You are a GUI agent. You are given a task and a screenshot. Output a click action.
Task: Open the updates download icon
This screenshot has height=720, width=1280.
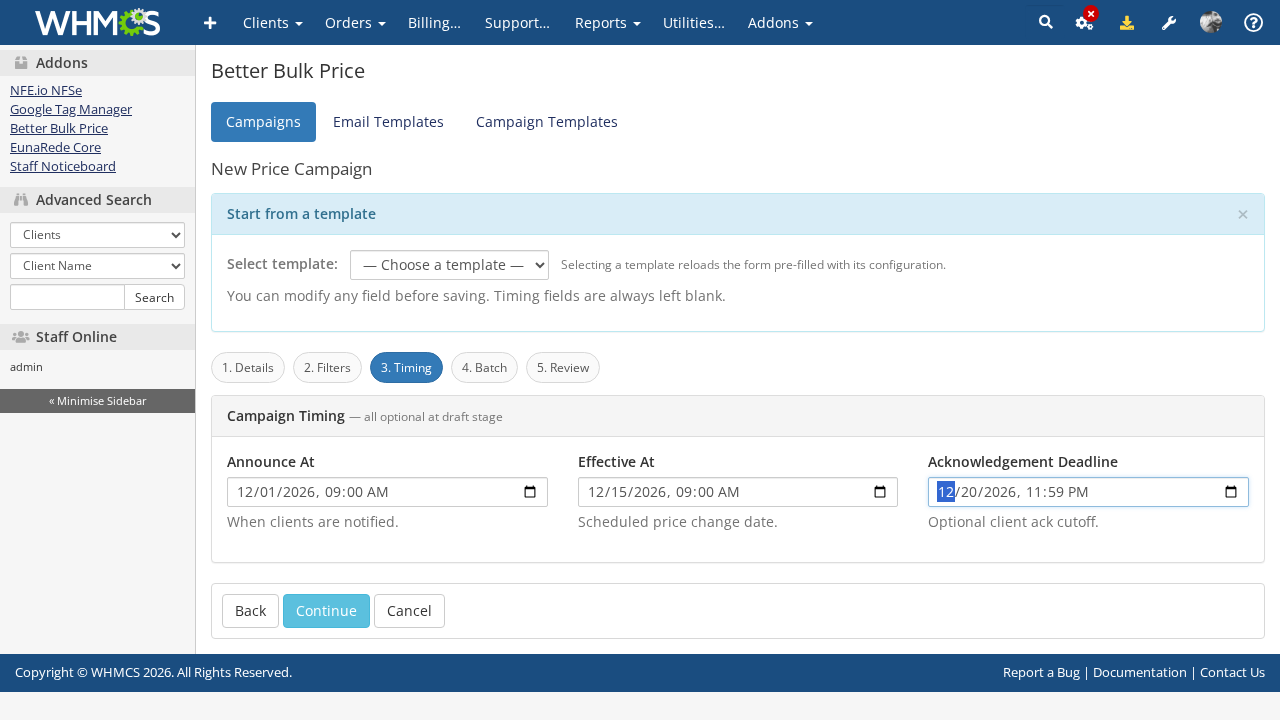tap(1126, 22)
